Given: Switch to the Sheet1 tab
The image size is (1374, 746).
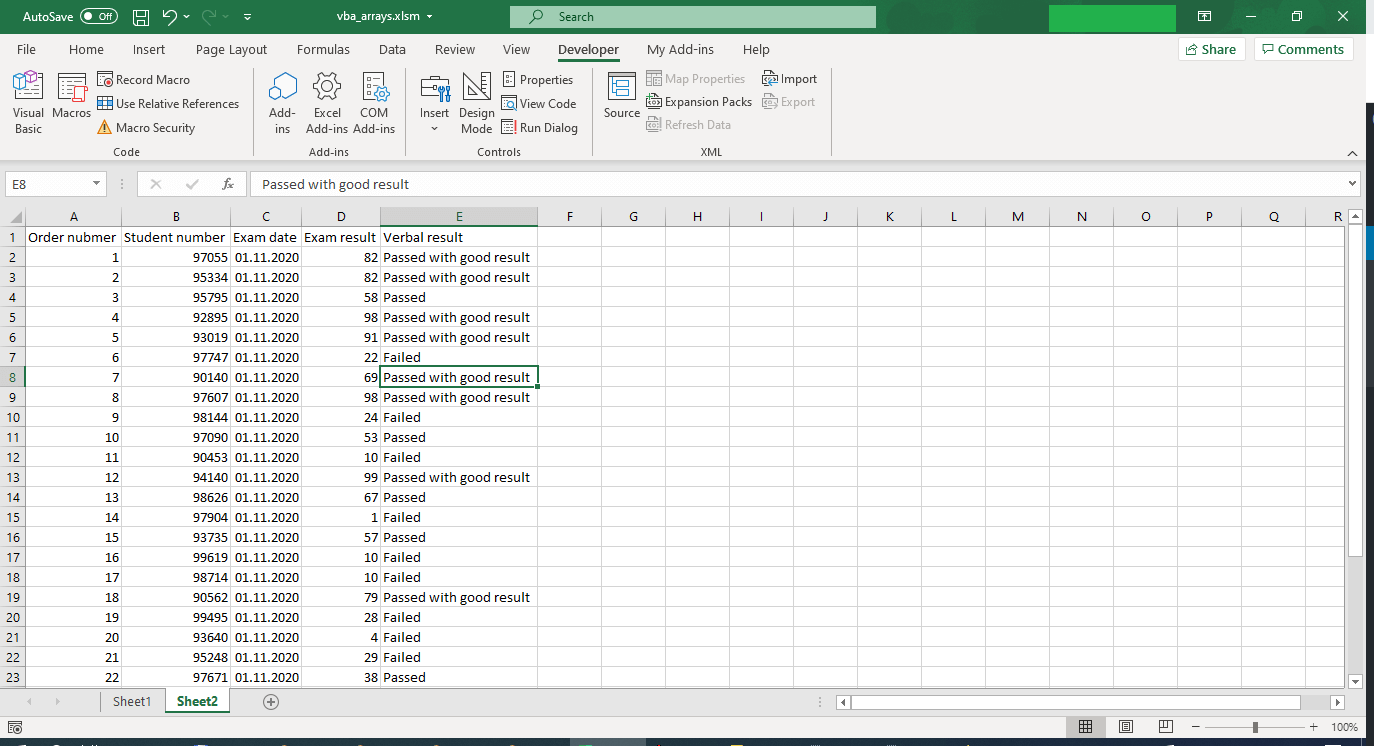Looking at the screenshot, I should (131, 702).
